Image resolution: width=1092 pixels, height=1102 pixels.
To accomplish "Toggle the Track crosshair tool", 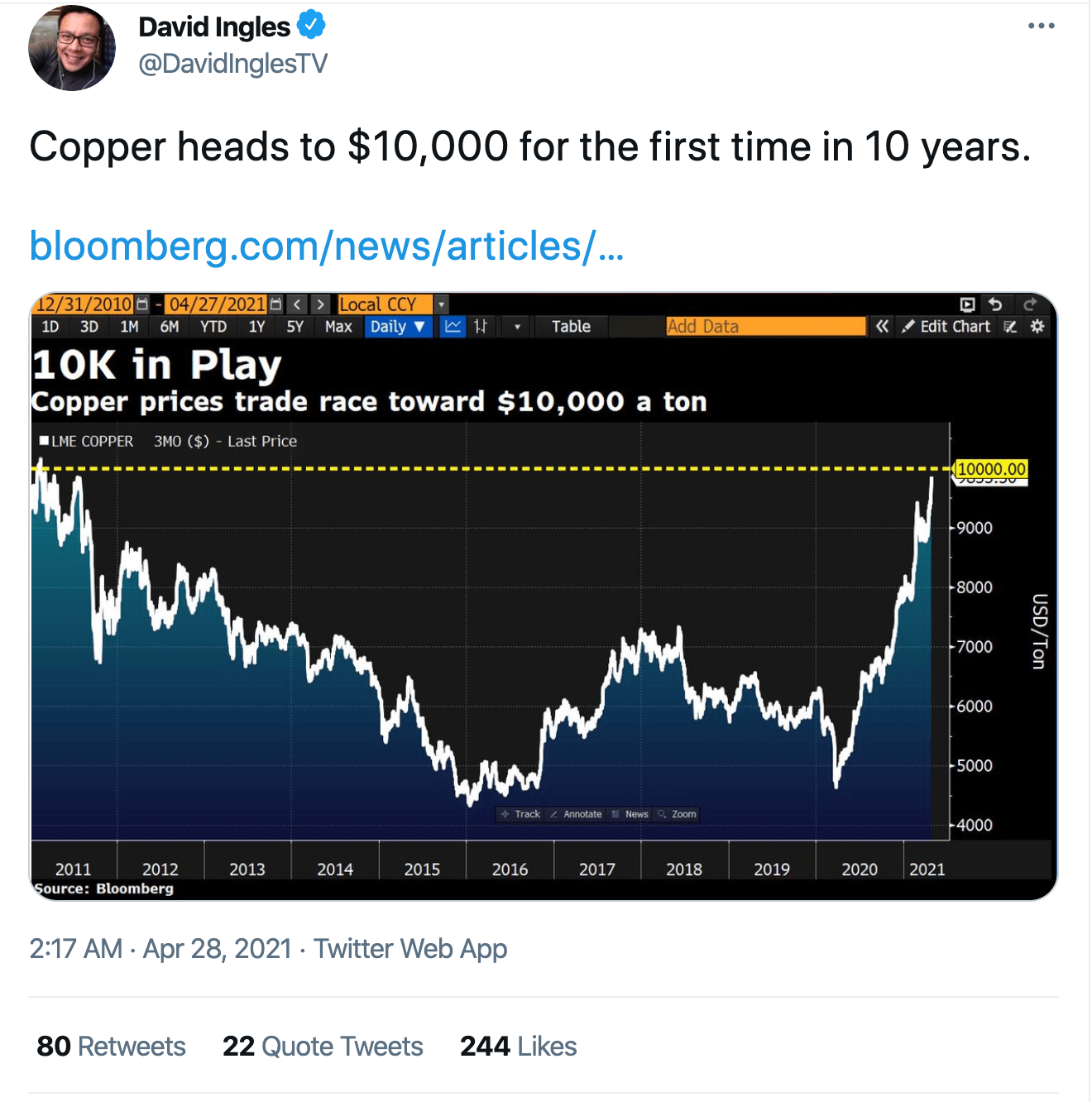I will point(520,814).
